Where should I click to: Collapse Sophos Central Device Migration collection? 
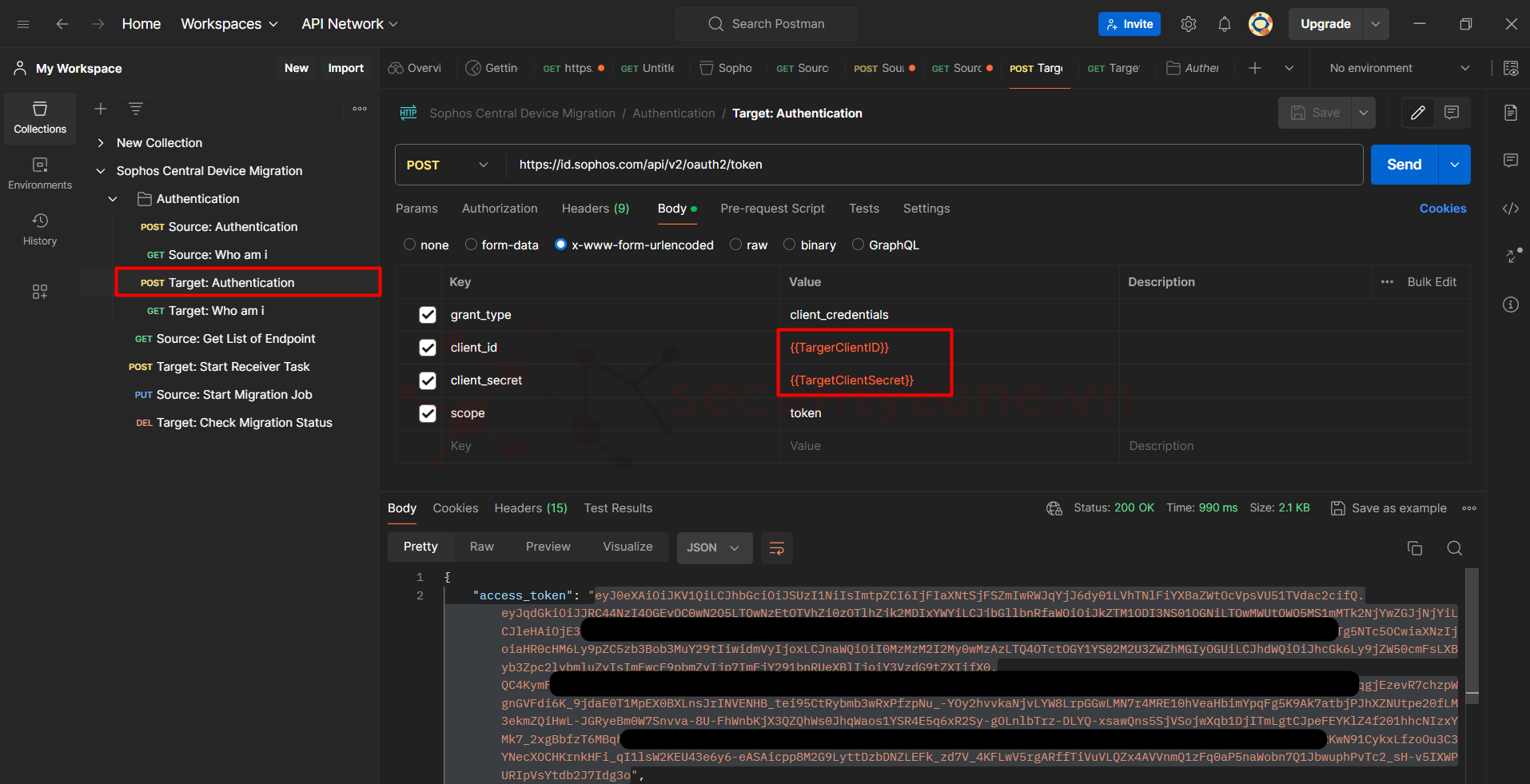point(101,171)
